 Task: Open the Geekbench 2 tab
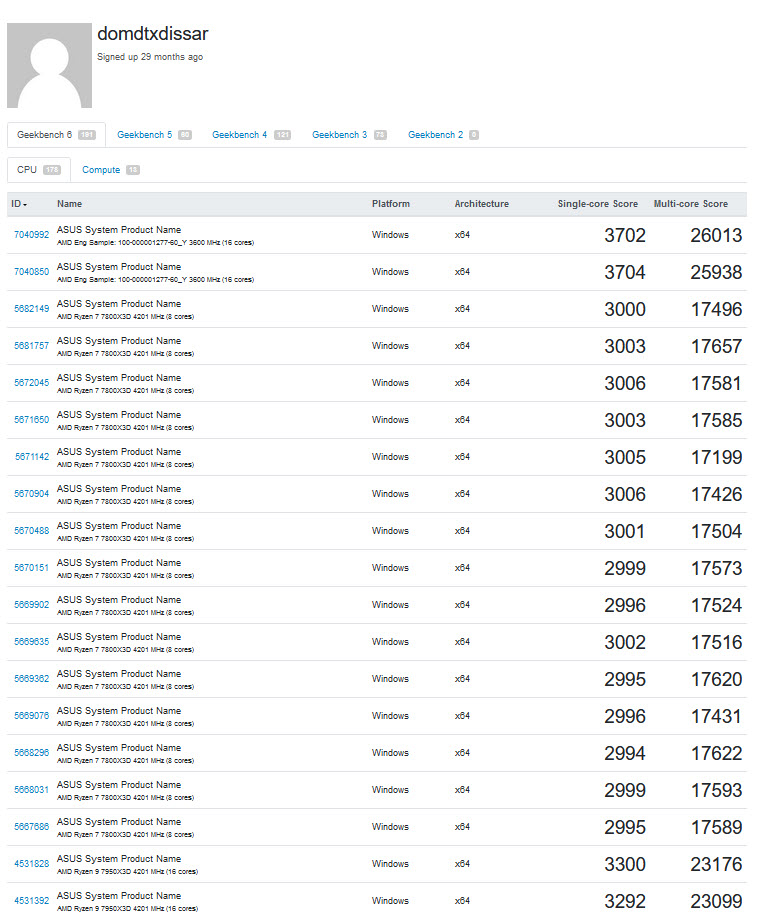pos(443,135)
